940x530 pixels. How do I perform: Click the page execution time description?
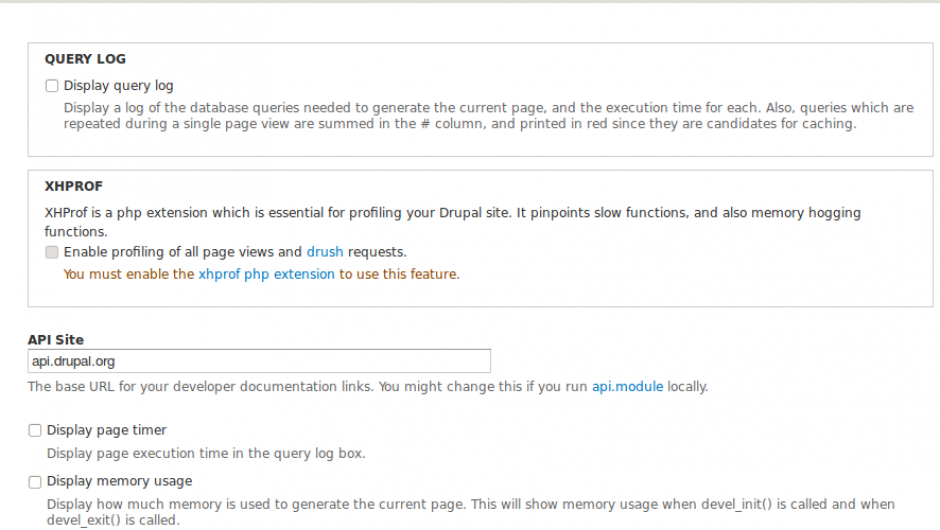[x=206, y=453]
